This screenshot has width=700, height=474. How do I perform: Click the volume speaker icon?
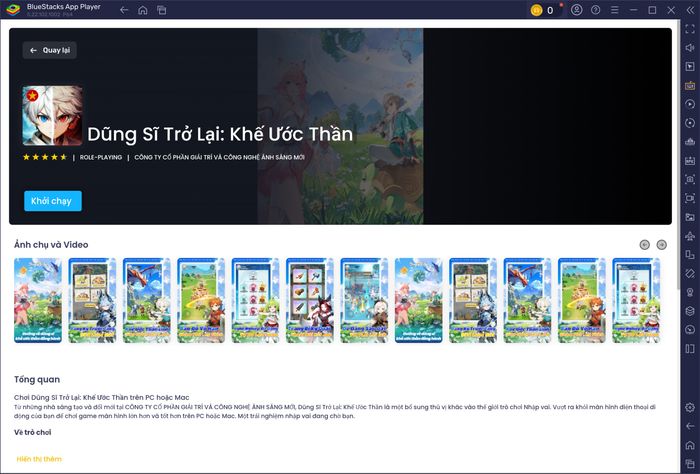coord(690,48)
